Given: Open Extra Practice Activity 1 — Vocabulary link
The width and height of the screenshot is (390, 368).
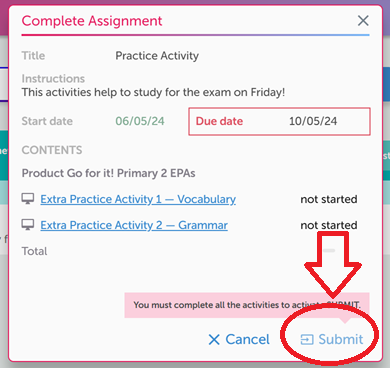Looking at the screenshot, I should tap(138, 199).
